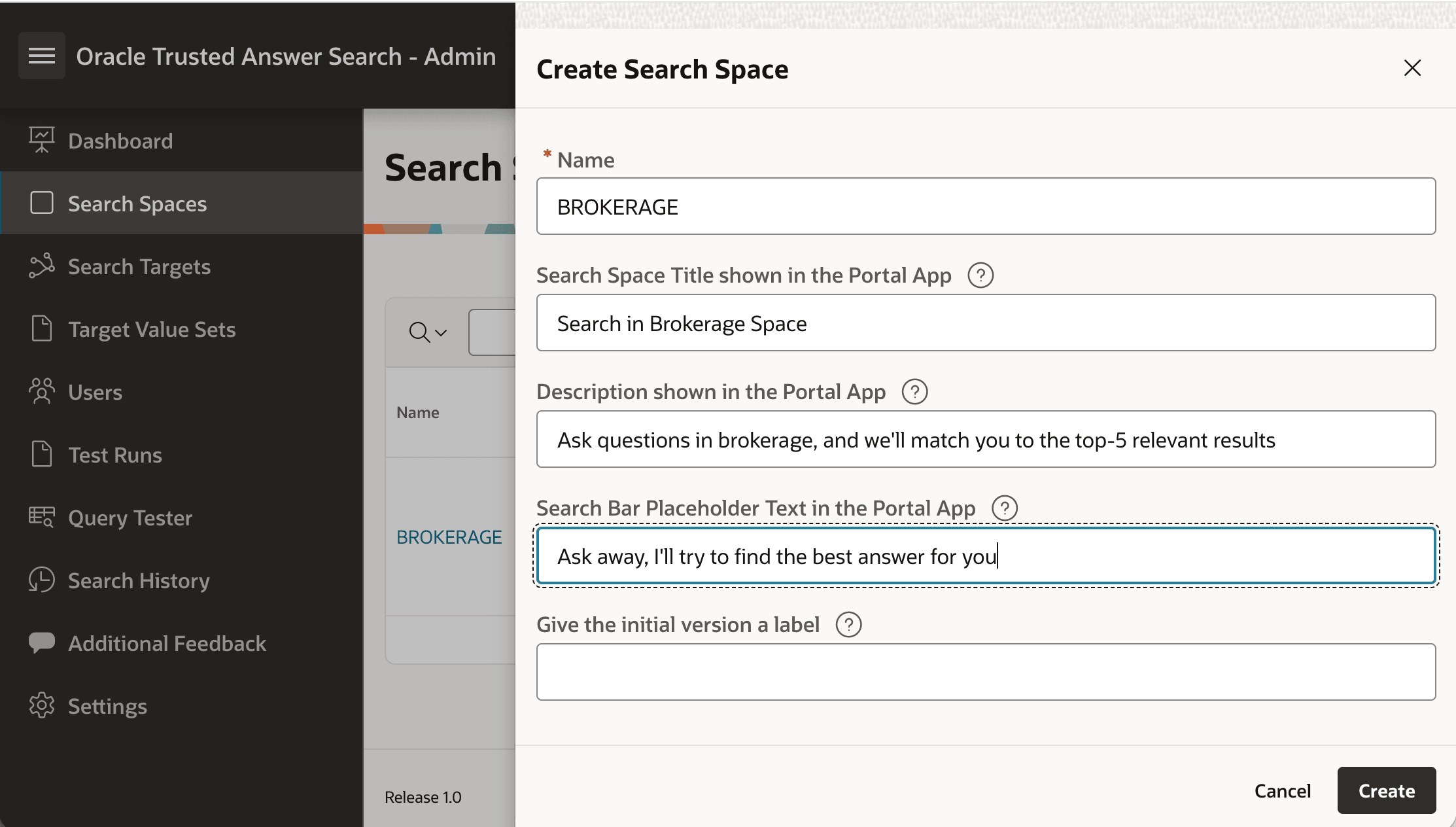Open help for initial version label
Viewport: 1456px width, 827px height.
(848, 624)
